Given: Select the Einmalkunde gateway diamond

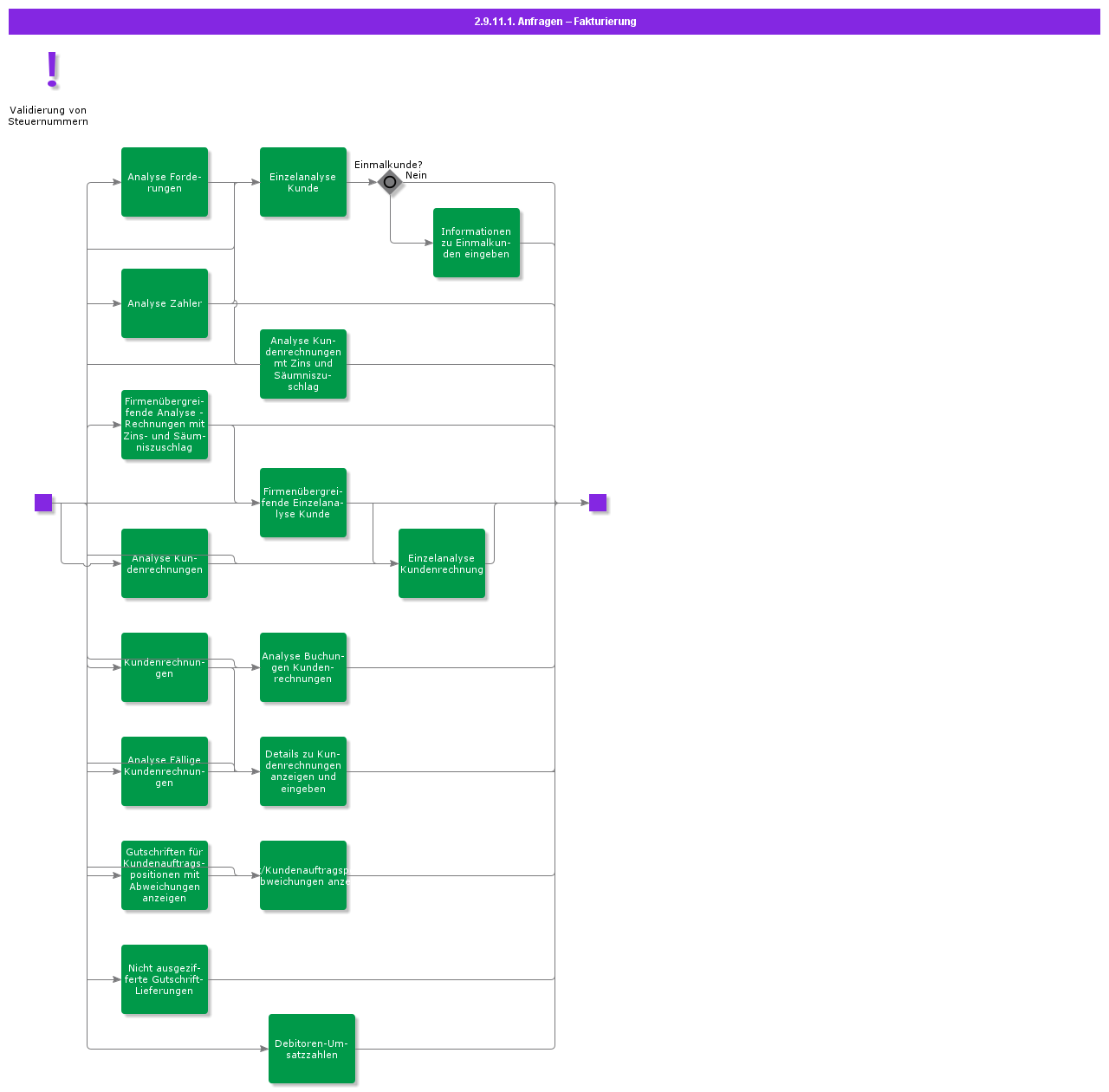Looking at the screenshot, I should point(390,182).
